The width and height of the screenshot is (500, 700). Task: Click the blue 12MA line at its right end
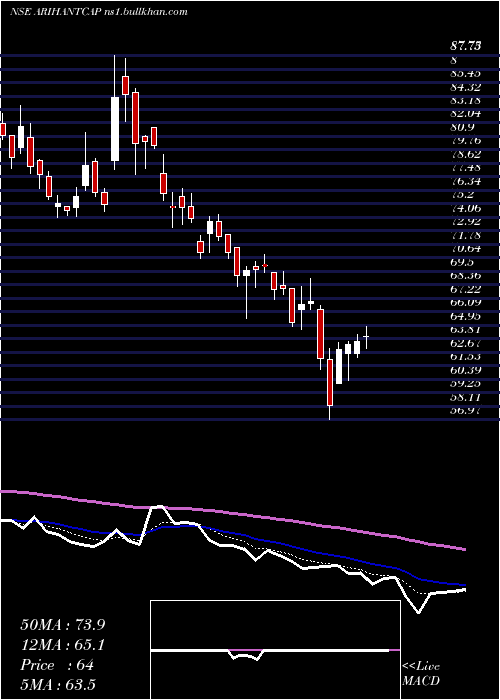pyautogui.click(x=462, y=584)
